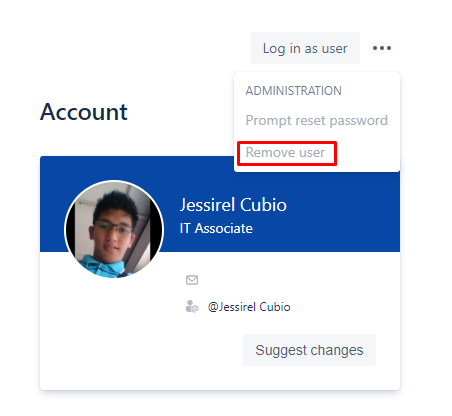The height and width of the screenshot is (416, 452).
Task: Click the Jessirel Cubio name heading
Action: 233,205
